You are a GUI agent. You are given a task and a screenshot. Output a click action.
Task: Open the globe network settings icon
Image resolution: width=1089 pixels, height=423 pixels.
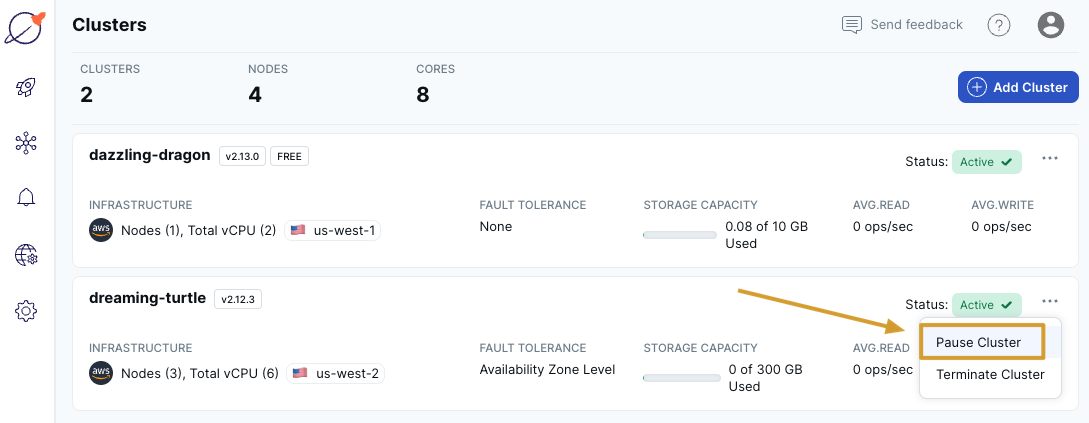pyautogui.click(x=26, y=256)
